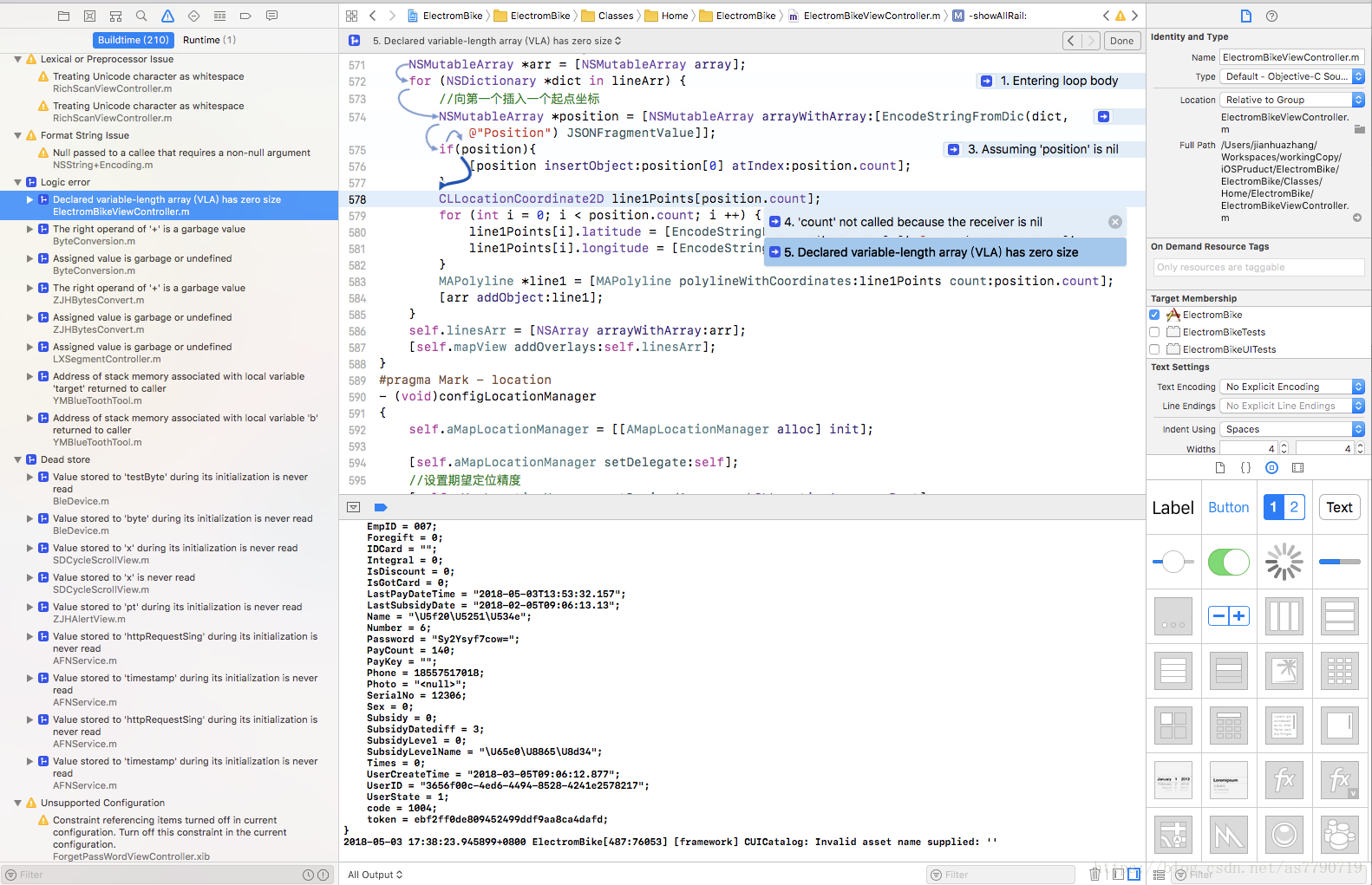Close the 'count' not called annotation
The height and width of the screenshot is (885, 1372).
(x=1115, y=222)
